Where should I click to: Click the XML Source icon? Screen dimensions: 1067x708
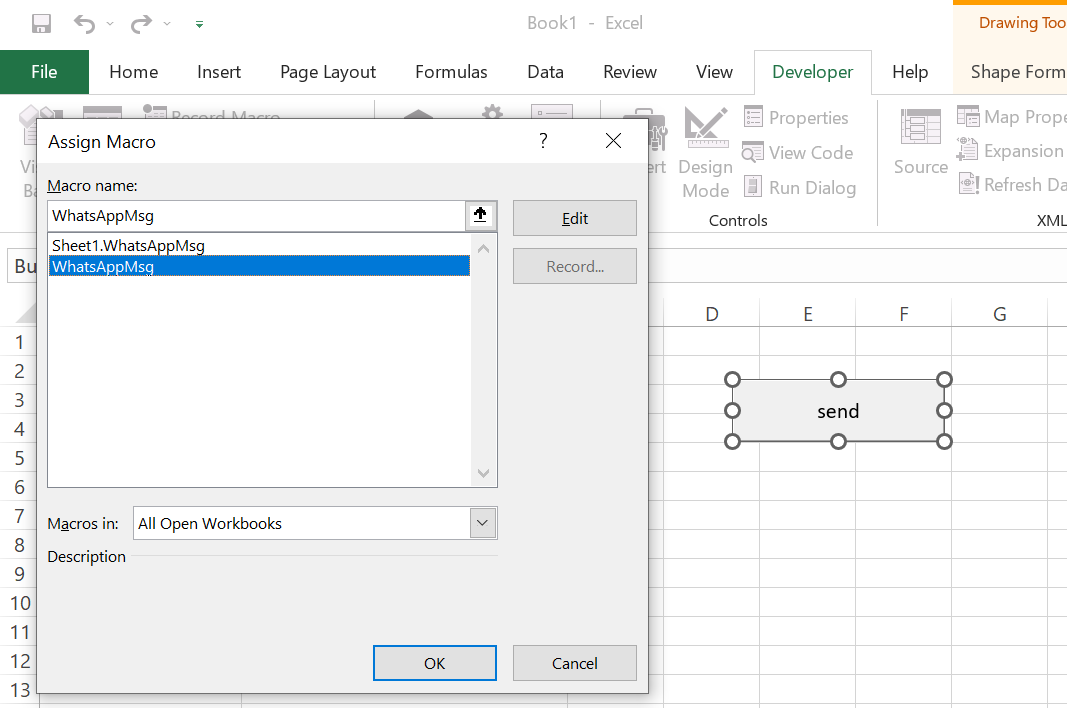pyautogui.click(x=920, y=127)
